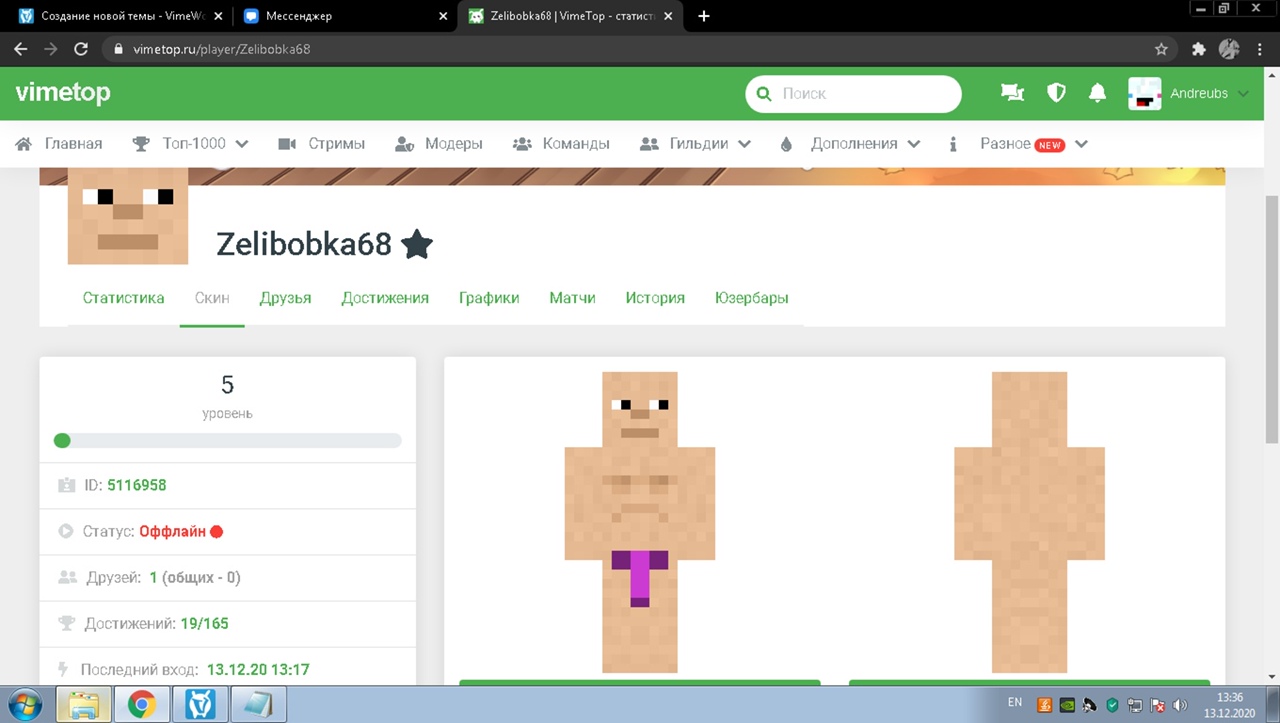1280x723 pixels.
Task: Click the droplet icon beside Дополнения
Action: tap(786, 144)
